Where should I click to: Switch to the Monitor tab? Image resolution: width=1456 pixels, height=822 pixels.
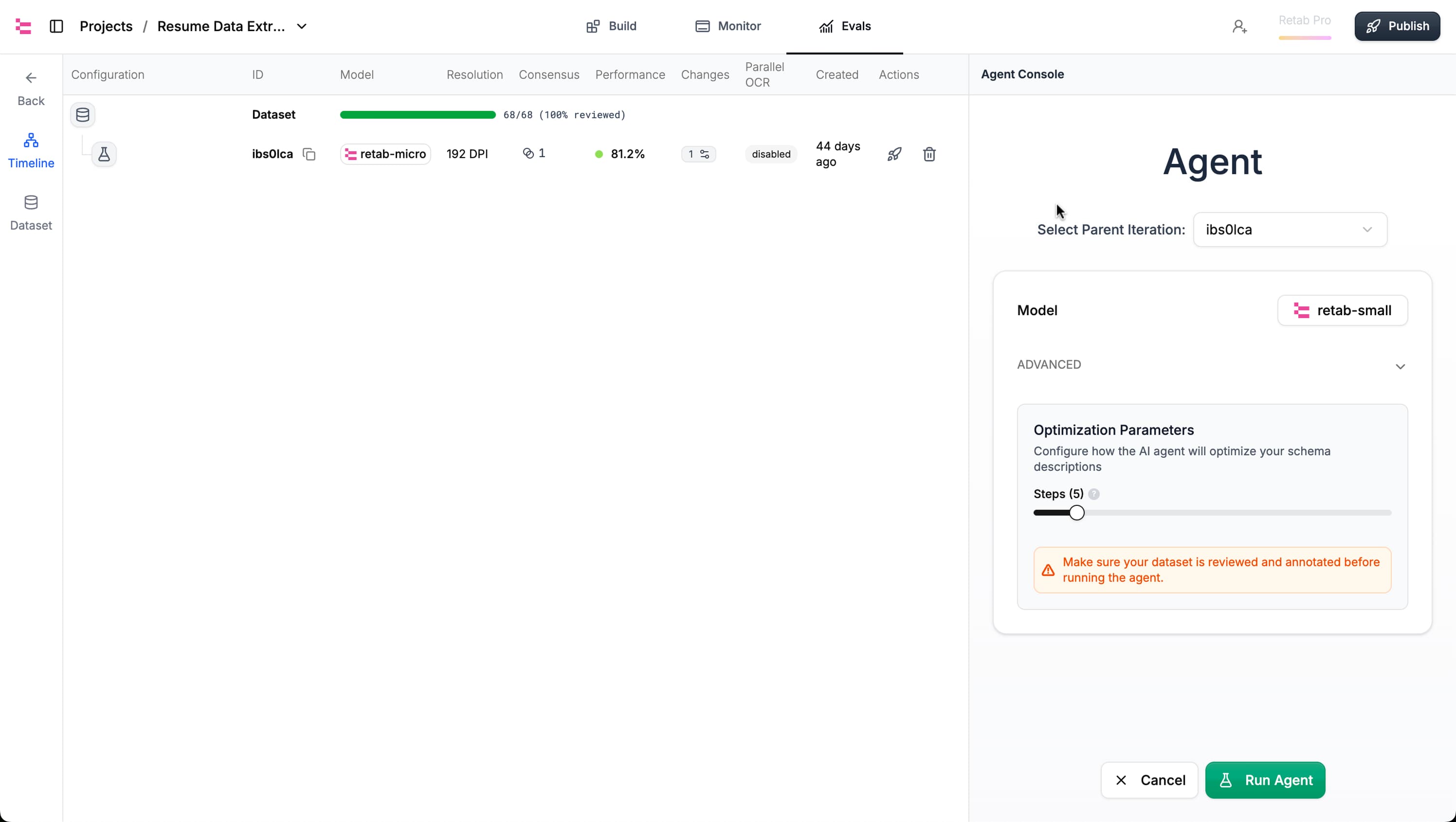728,26
